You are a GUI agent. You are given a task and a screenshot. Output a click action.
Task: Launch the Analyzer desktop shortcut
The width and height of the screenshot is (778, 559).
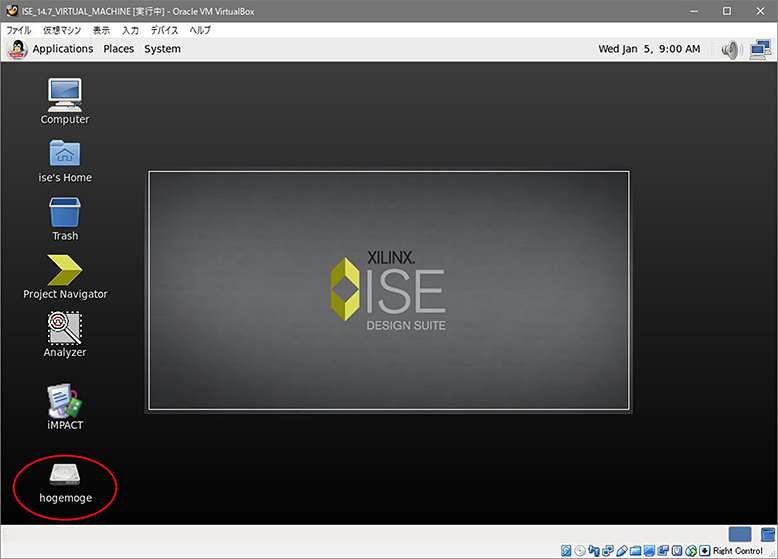pos(65,335)
